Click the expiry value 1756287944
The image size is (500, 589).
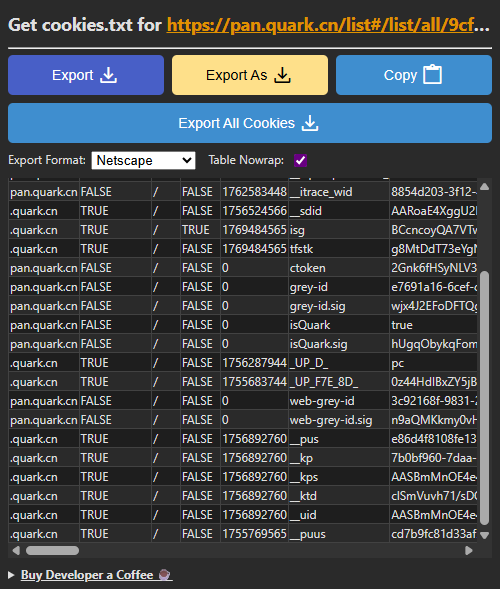tap(254, 363)
